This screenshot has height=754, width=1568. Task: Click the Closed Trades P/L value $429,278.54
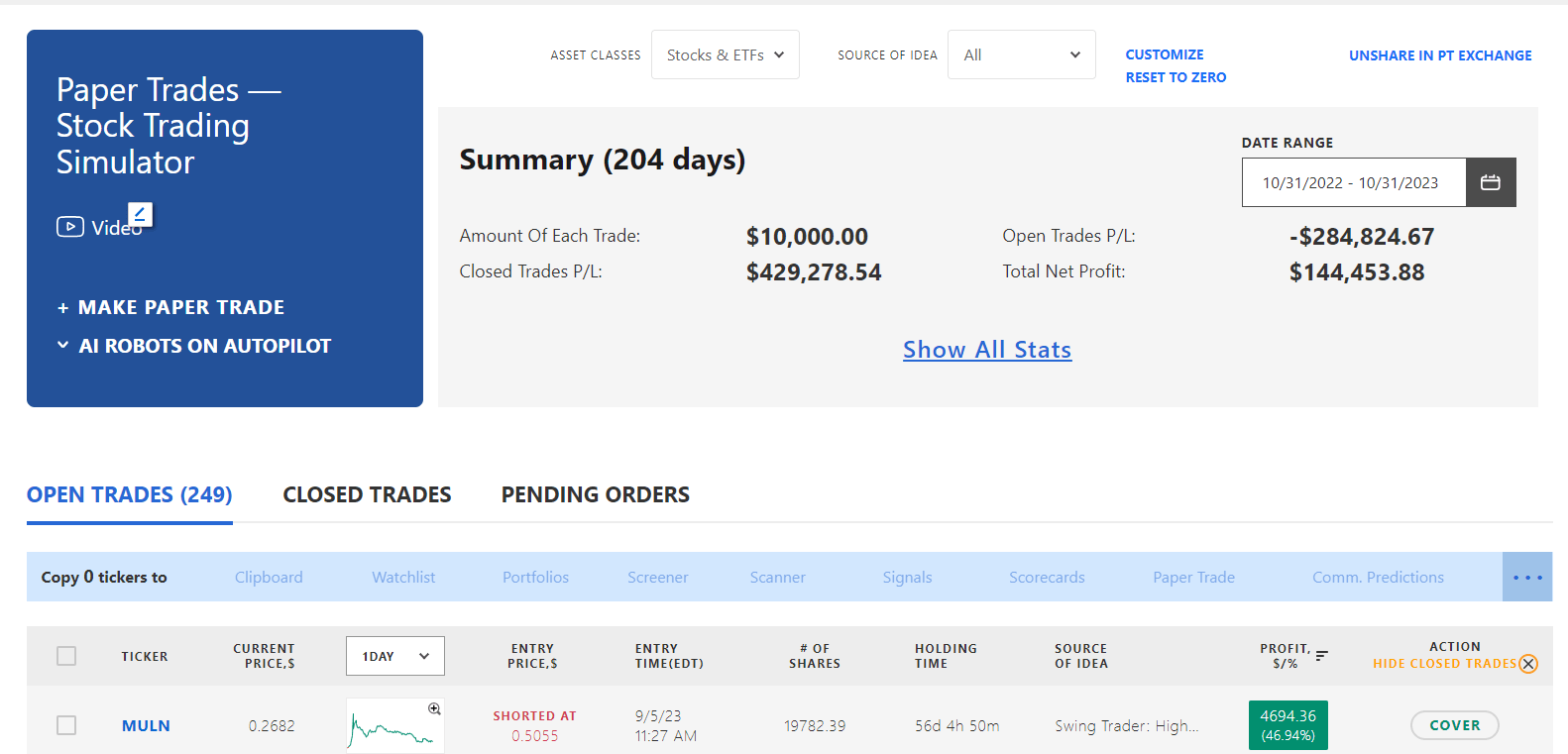coord(814,272)
